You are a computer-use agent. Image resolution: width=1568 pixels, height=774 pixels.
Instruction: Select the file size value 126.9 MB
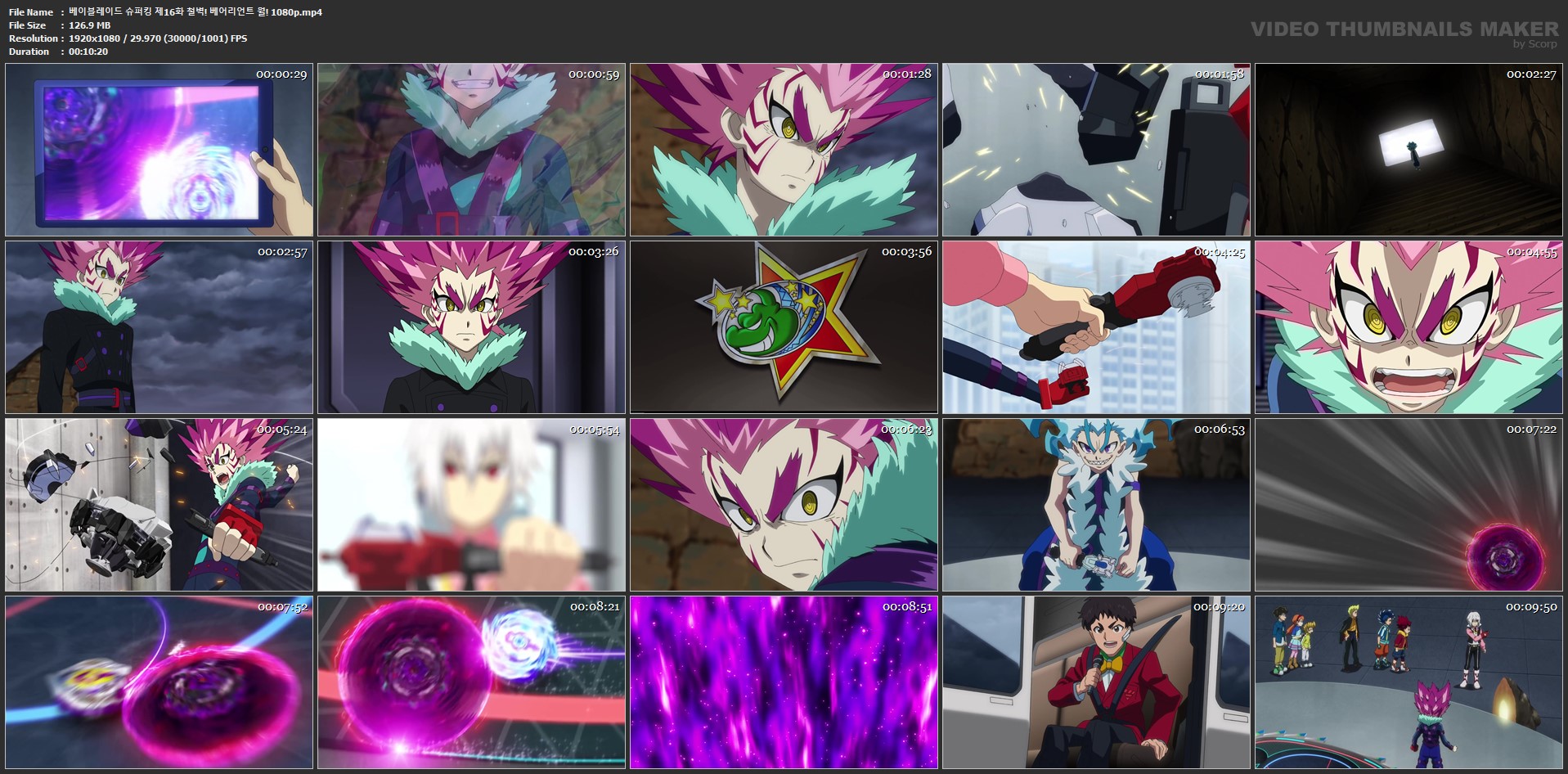(90, 25)
